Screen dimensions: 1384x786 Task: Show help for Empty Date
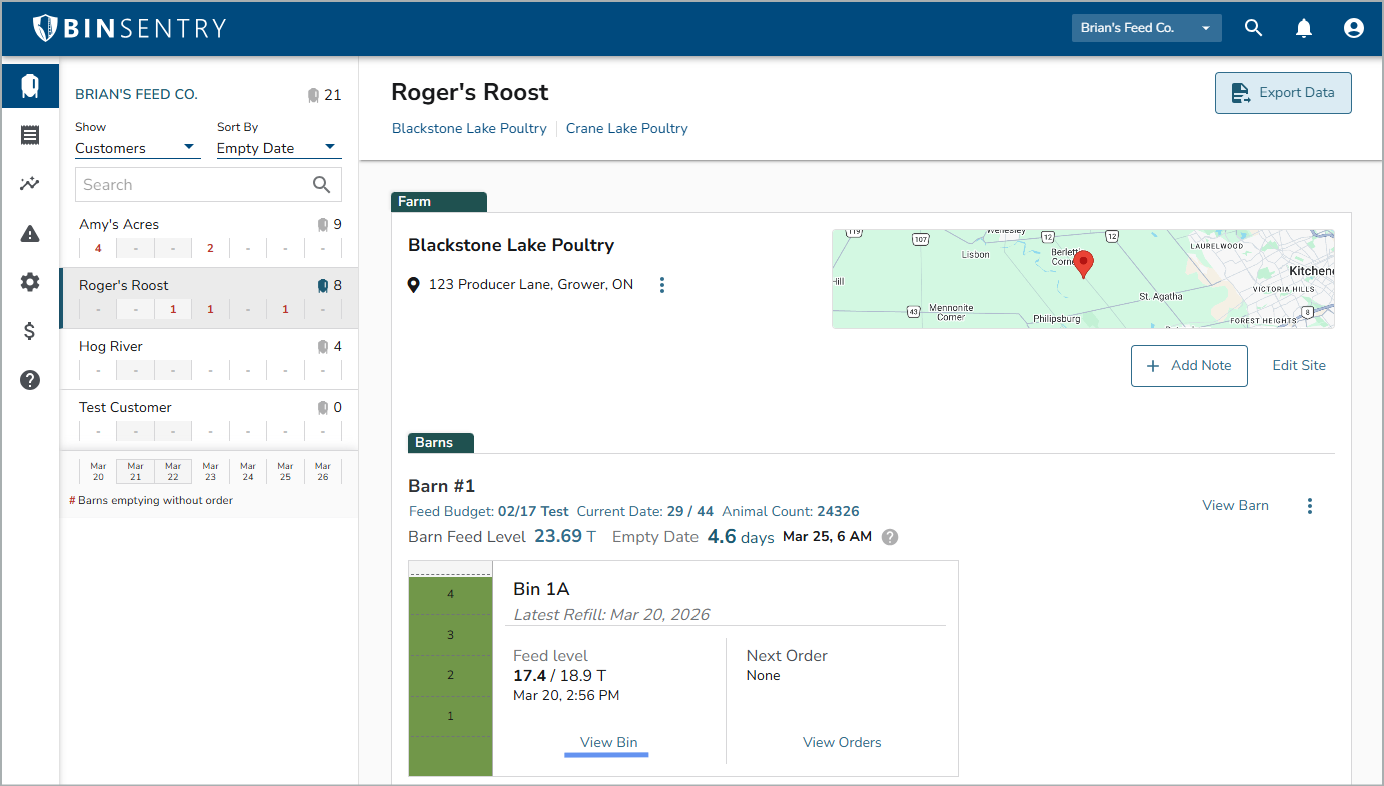click(890, 537)
